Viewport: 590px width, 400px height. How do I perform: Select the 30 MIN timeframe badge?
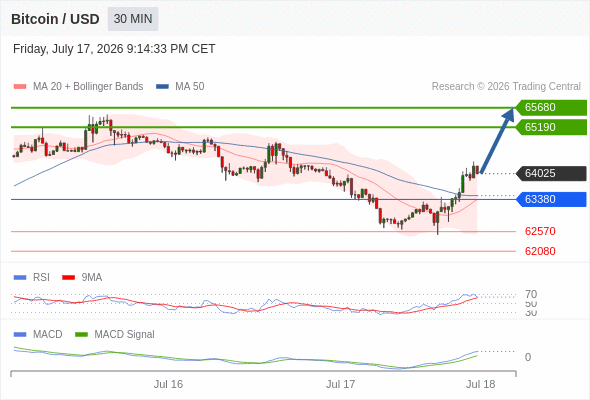point(133,19)
